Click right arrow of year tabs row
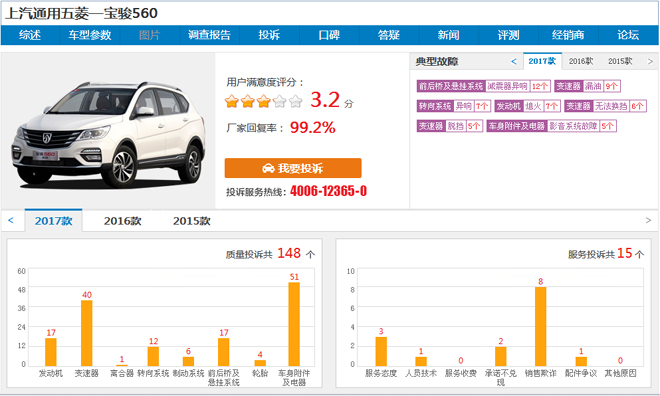The image size is (660, 396). pyautogui.click(x=648, y=220)
